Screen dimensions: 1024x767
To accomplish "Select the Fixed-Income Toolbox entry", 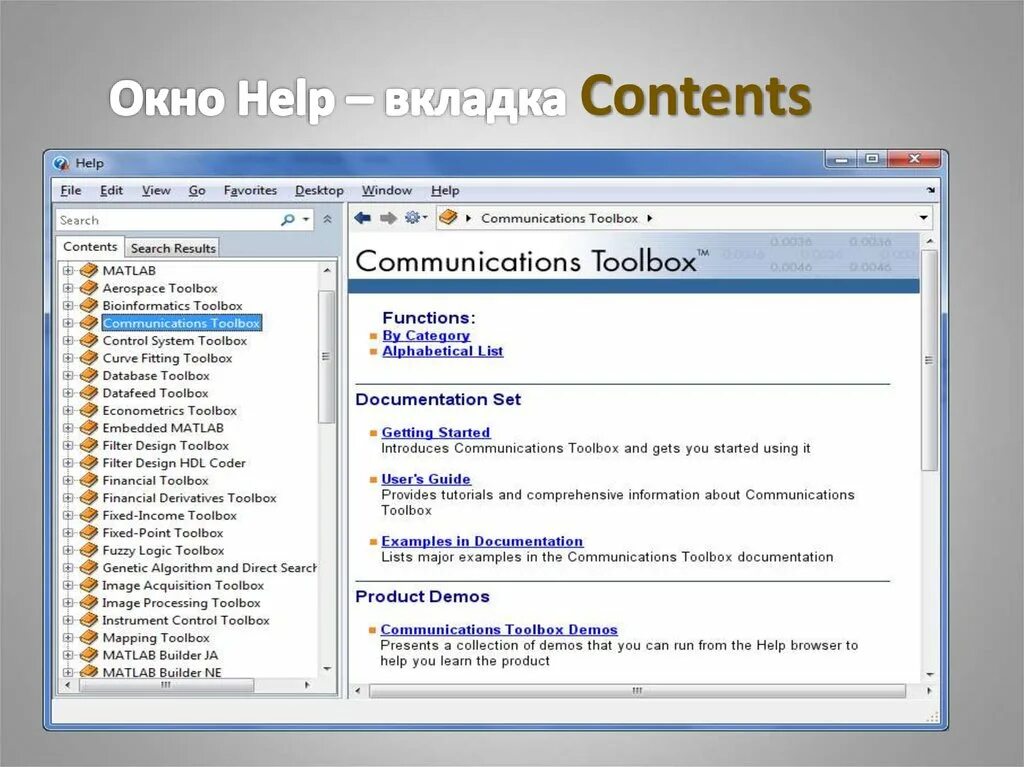I will coord(169,515).
